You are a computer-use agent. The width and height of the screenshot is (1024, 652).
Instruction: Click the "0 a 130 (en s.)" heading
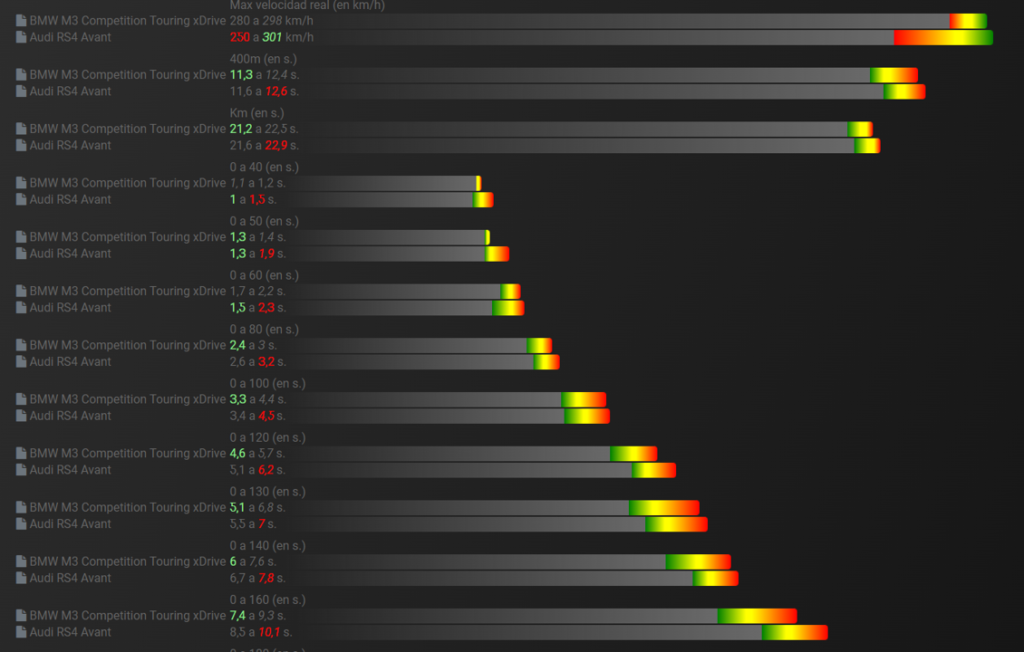[x=268, y=492]
